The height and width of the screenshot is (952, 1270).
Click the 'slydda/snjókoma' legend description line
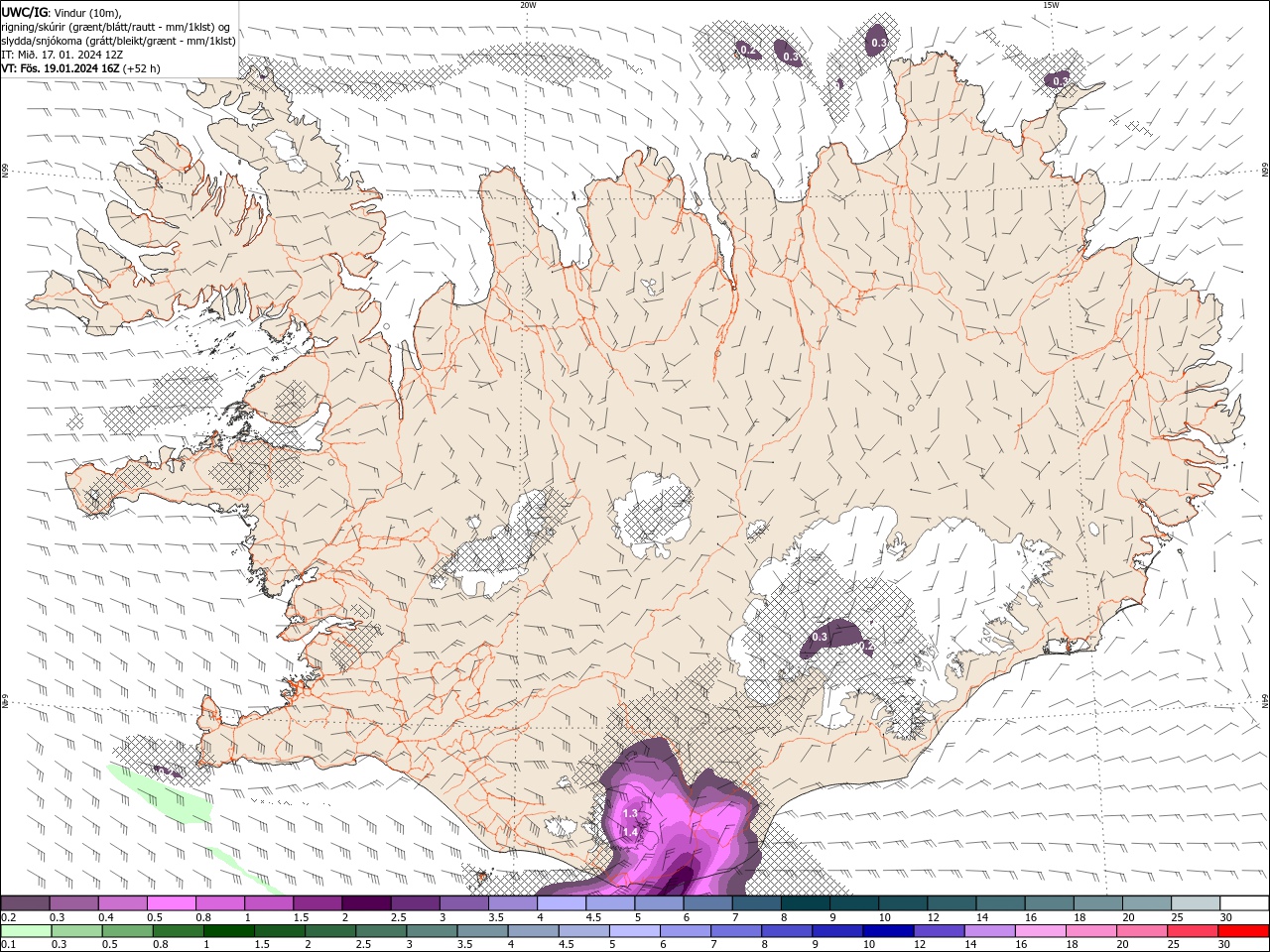118,41
